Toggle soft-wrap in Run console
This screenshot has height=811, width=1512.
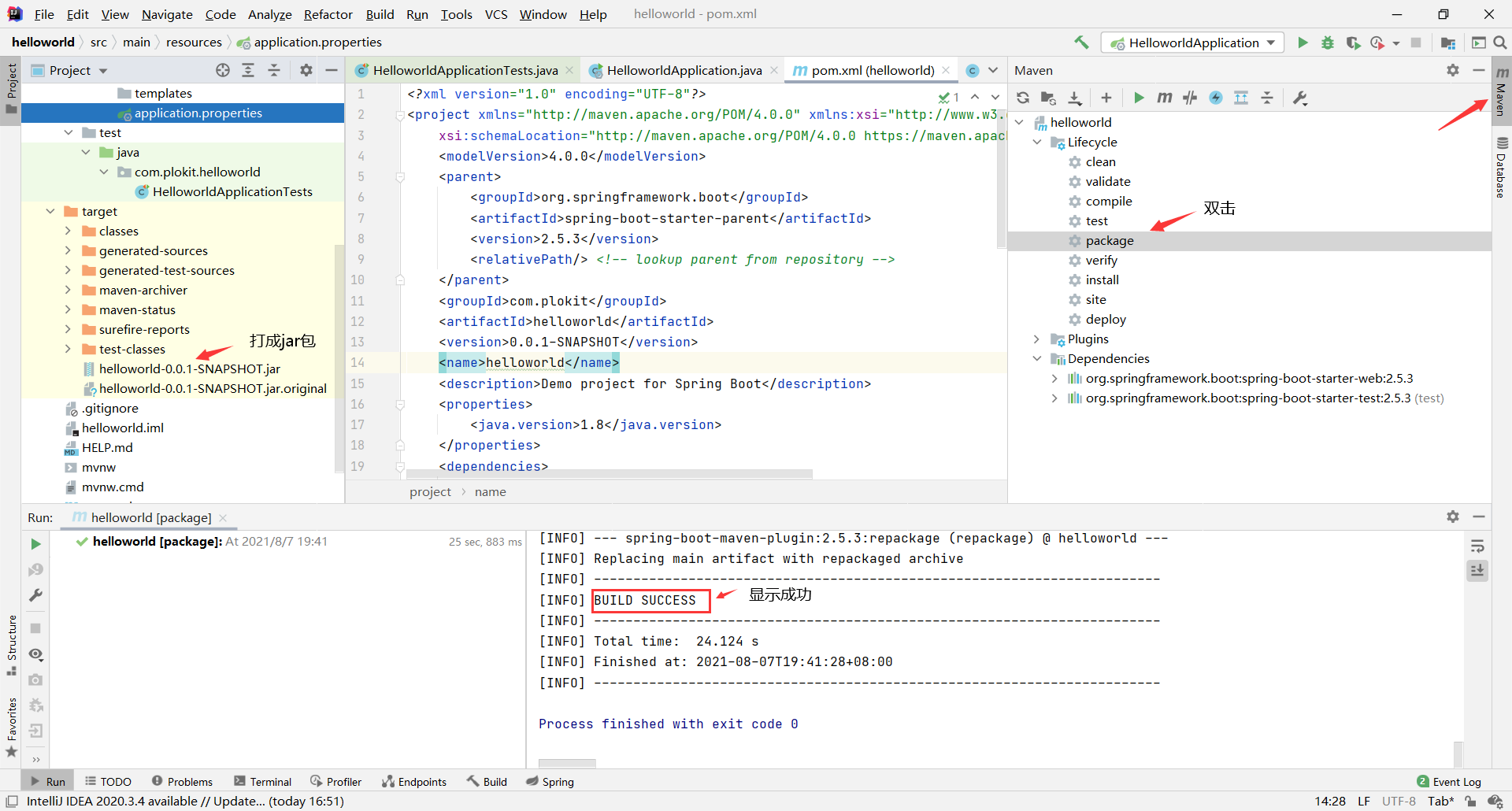point(1477,546)
